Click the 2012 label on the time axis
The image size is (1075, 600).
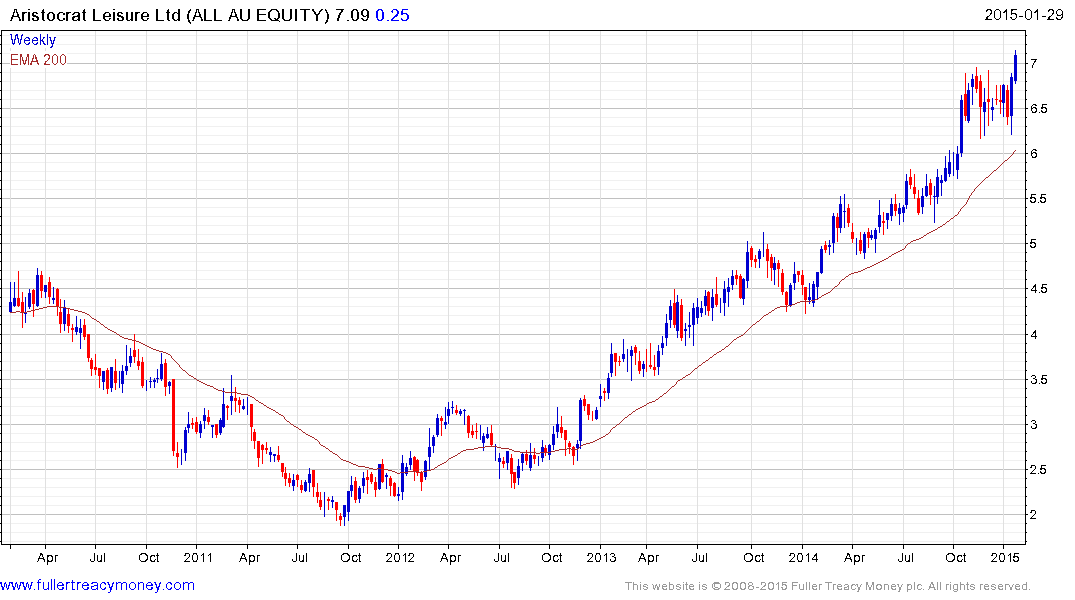click(x=400, y=557)
